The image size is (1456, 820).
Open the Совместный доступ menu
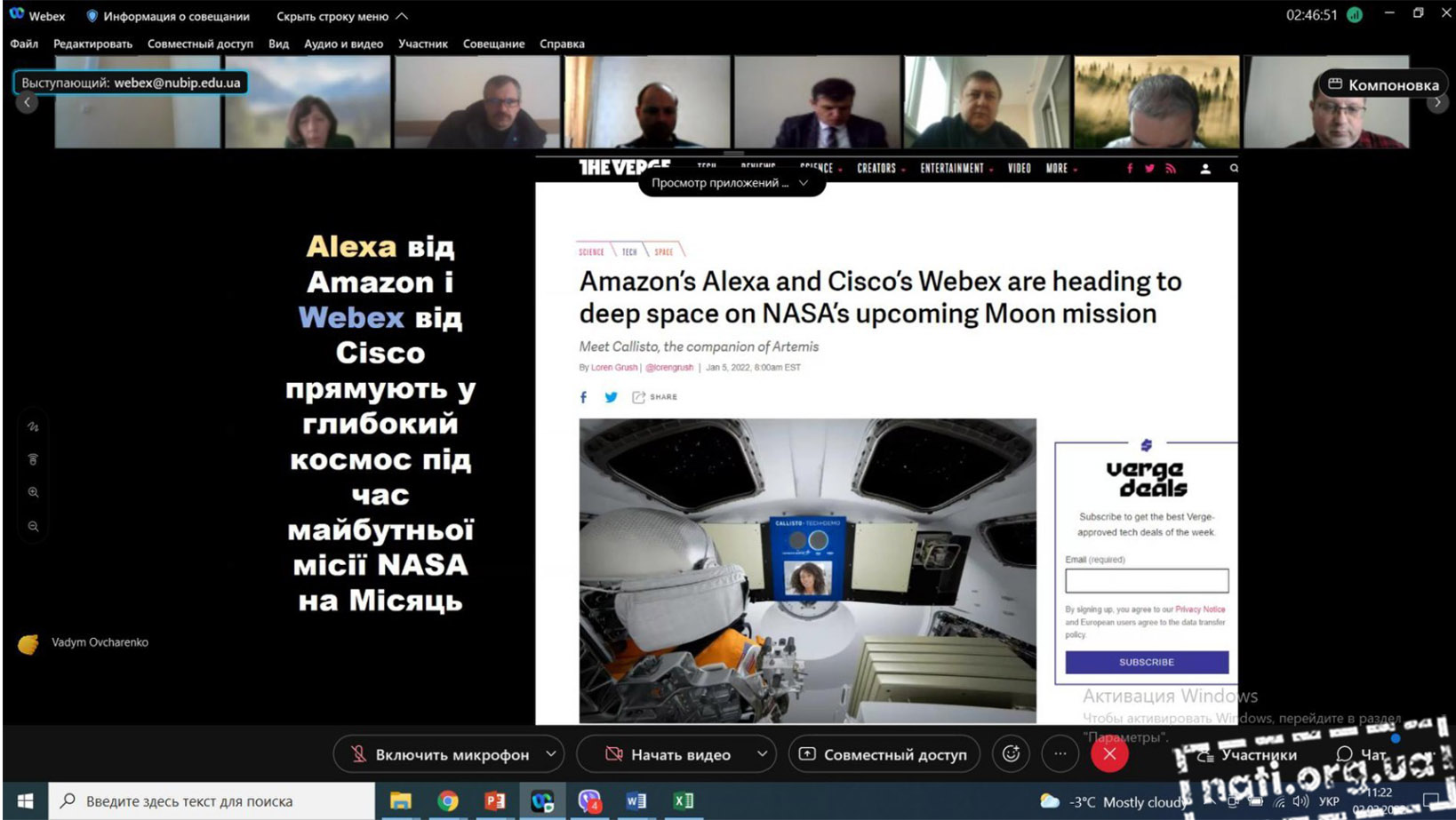coord(200,44)
